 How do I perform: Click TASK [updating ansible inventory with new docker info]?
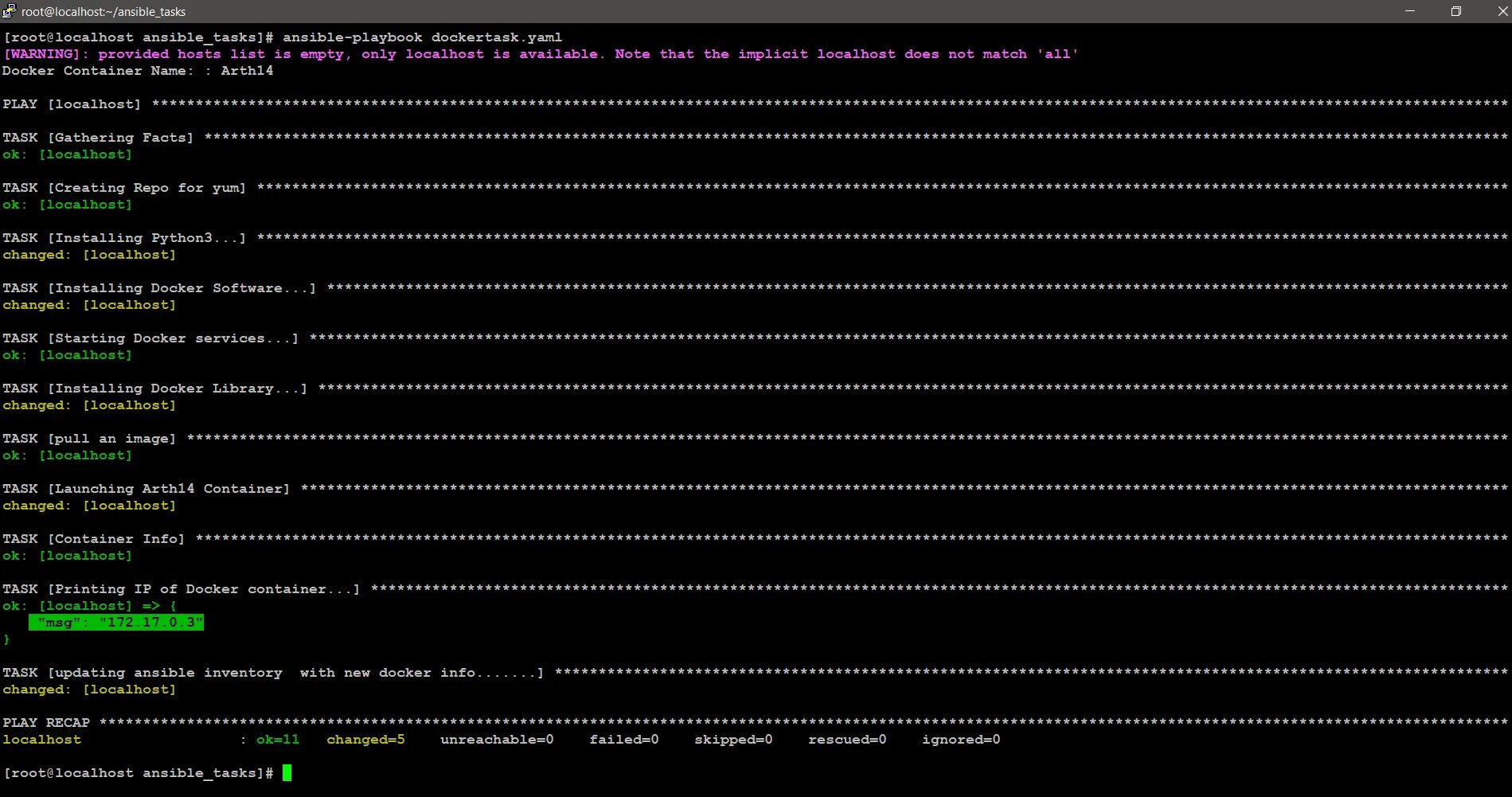273,673
